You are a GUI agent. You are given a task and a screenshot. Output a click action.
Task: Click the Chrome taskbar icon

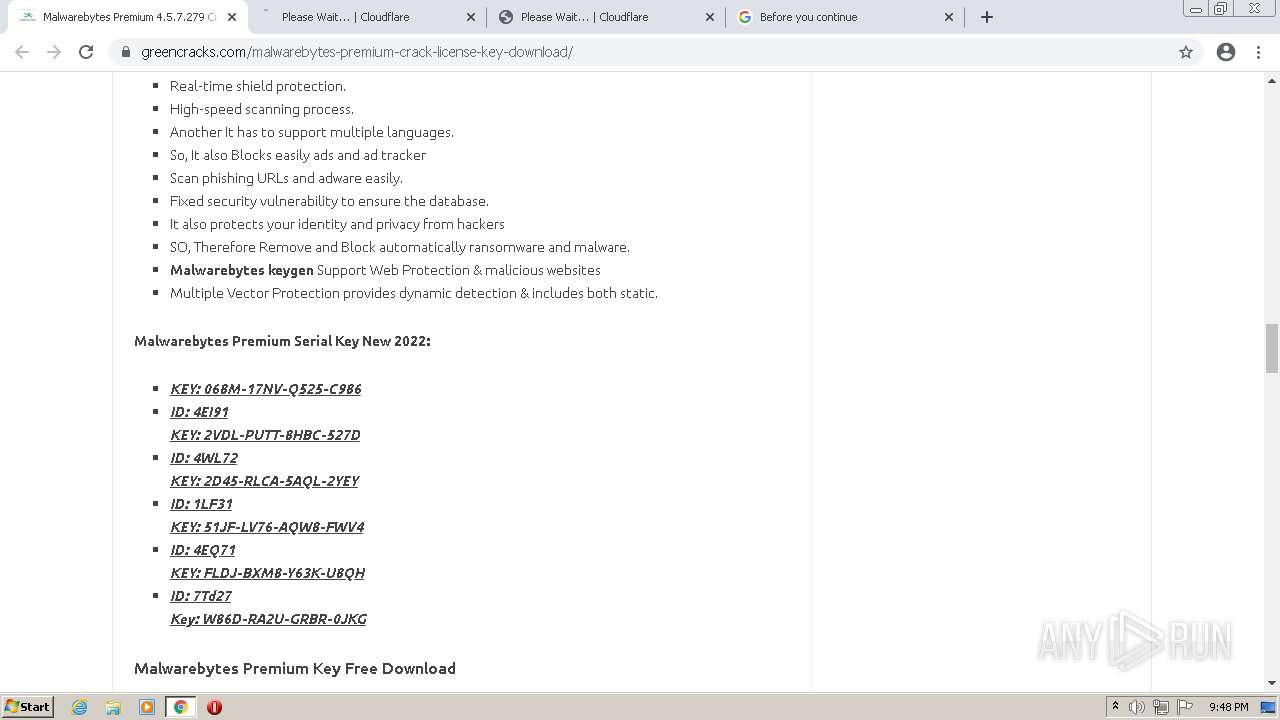click(x=180, y=707)
